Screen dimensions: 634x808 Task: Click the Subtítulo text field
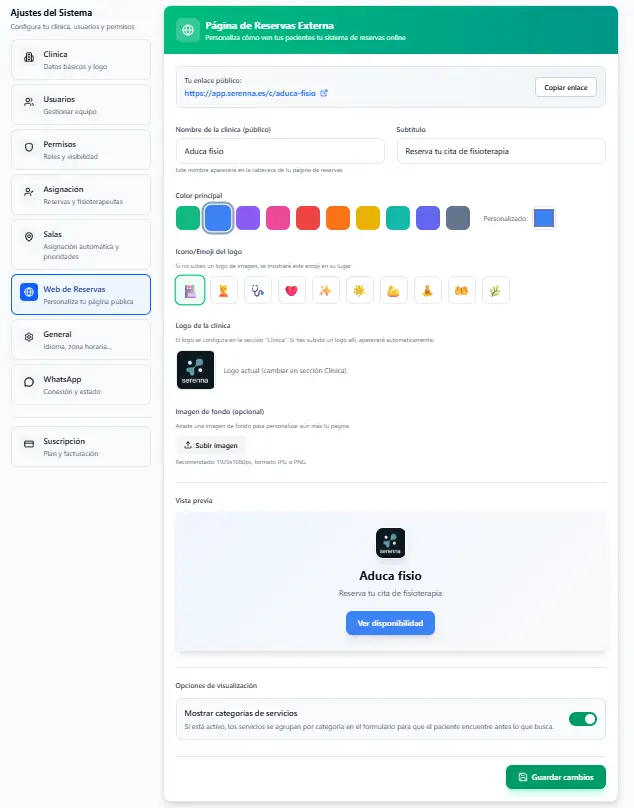[x=501, y=150]
